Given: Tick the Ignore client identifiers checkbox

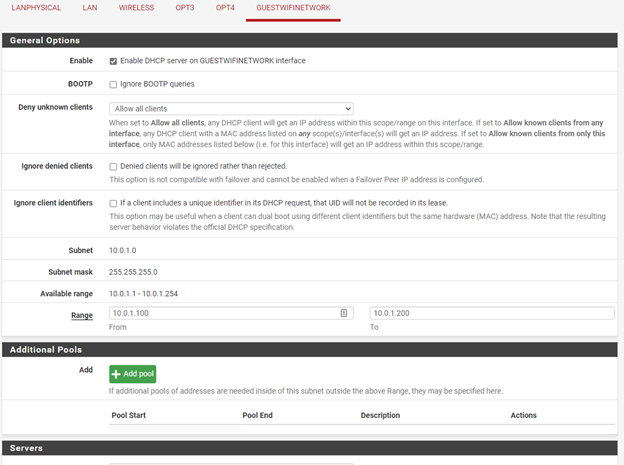Looking at the screenshot, I should 113,203.
